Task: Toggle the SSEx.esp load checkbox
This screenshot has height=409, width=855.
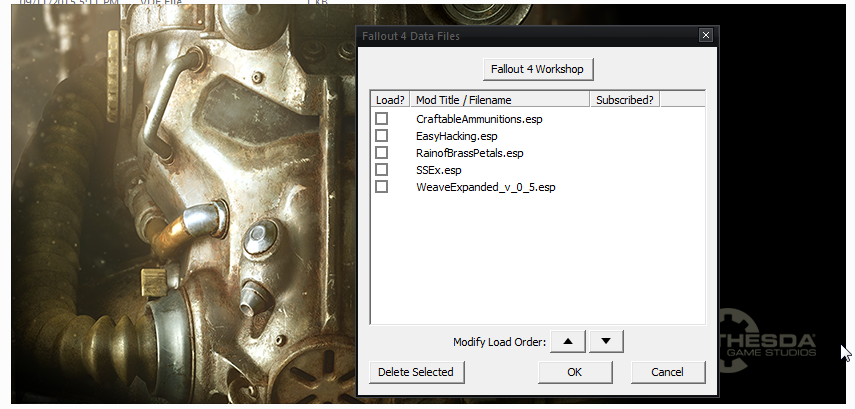Action: pyautogui.click(x=382, y=170)
